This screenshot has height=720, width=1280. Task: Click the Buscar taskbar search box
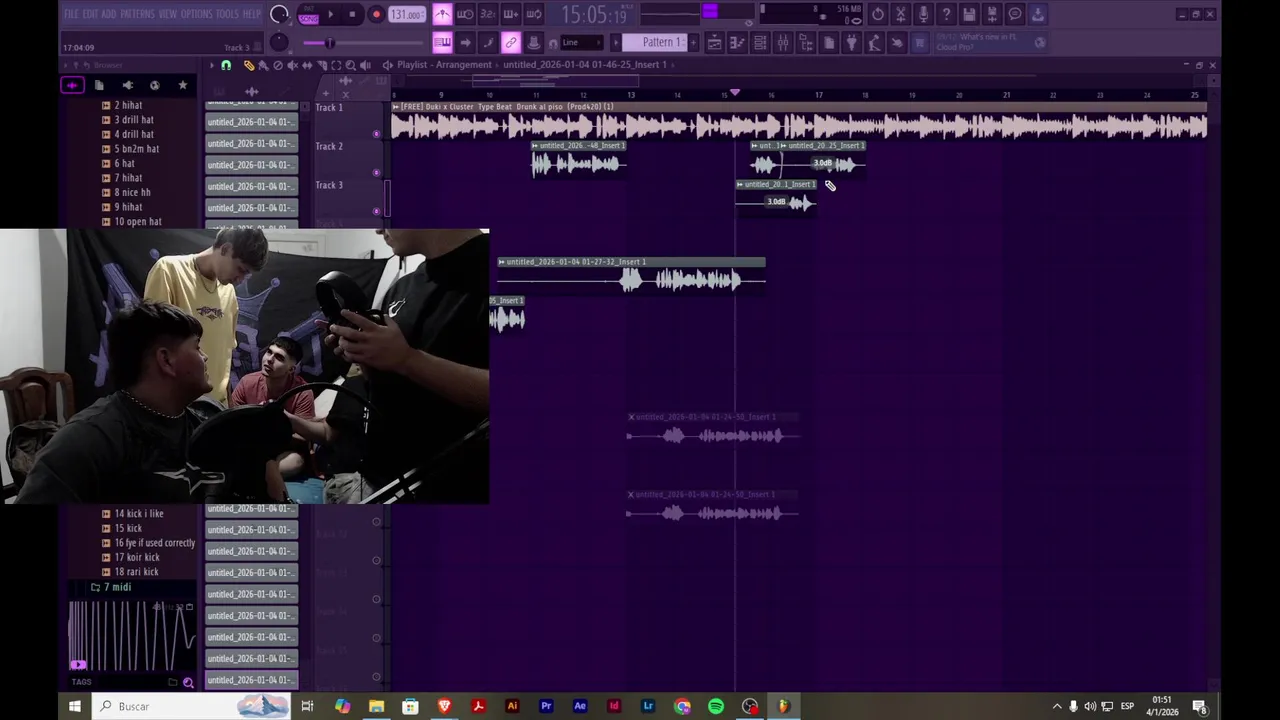click(192, 706)
